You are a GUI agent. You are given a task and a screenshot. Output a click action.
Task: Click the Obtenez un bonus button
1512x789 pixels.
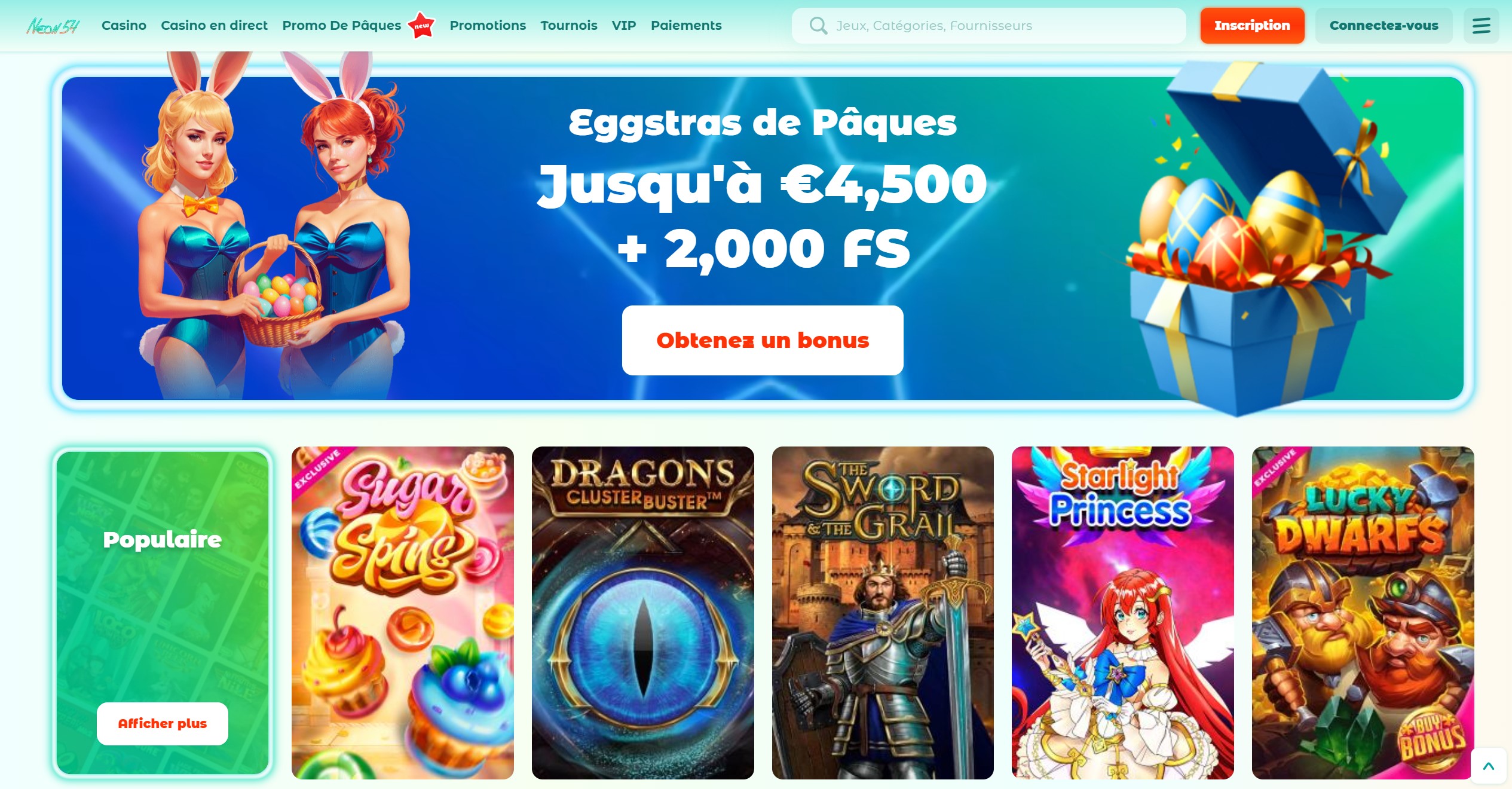coord(763,340)
